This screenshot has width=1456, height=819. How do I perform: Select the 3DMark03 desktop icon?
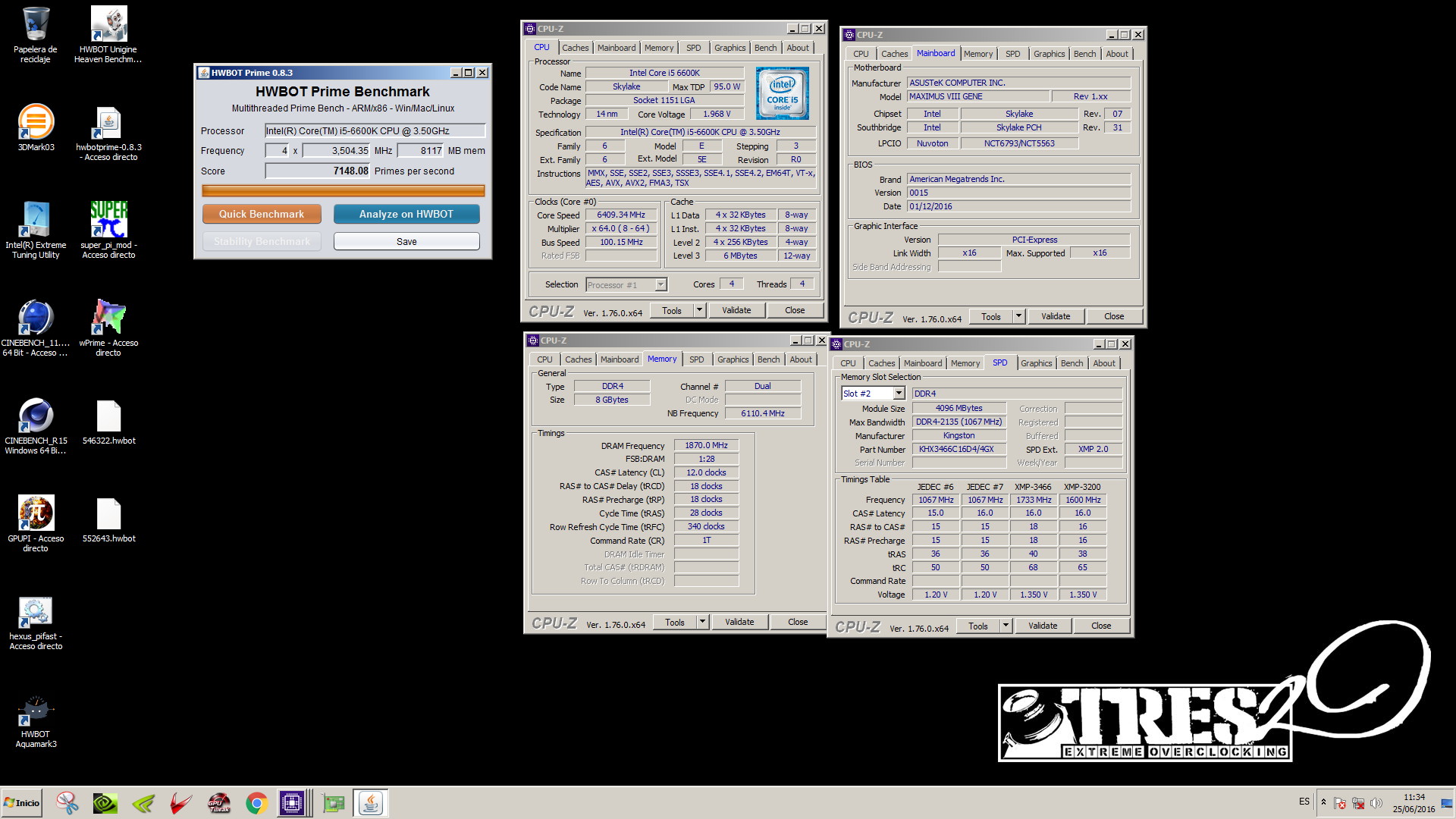[x=36, y=127]
